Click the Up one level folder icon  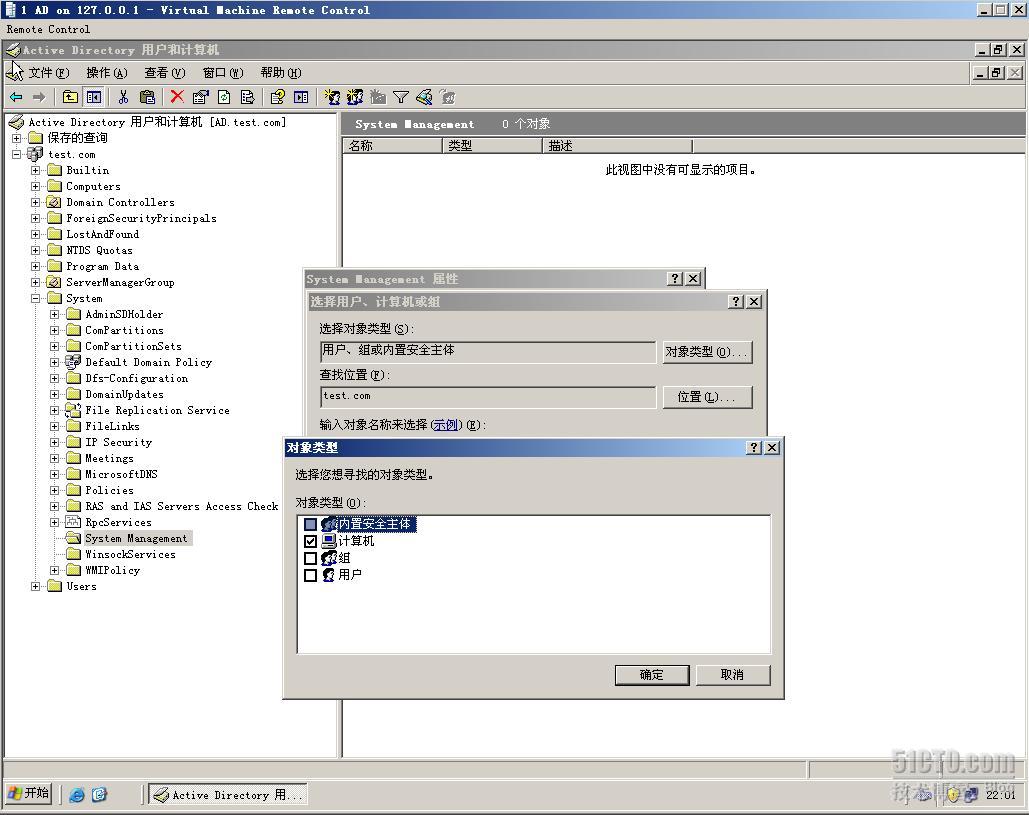coord(70,97)
